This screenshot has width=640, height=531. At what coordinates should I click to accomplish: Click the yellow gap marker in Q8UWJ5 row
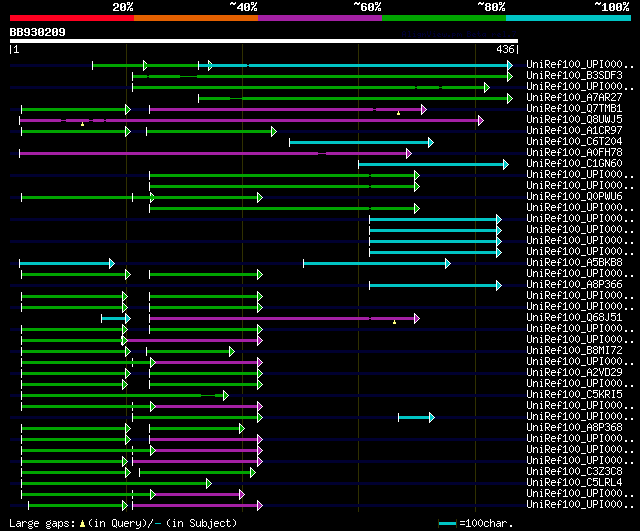click(x=82, y=124)
